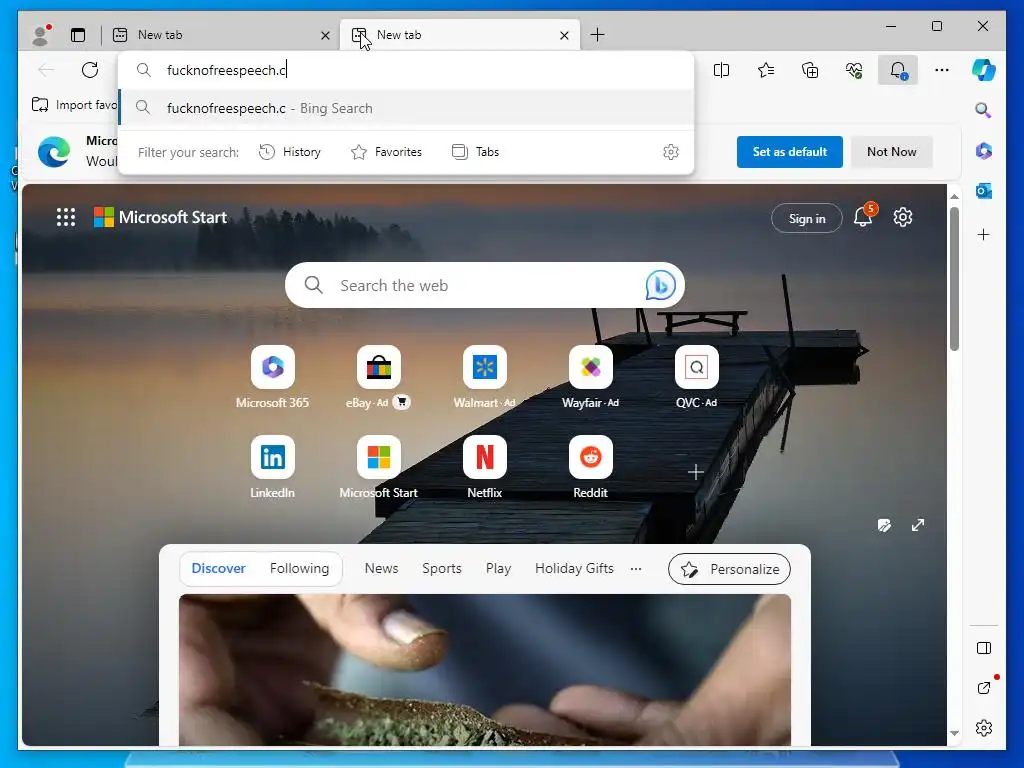Open the profile avatar menu
This screenshot has width=1024, height=768.
[41, 35]
